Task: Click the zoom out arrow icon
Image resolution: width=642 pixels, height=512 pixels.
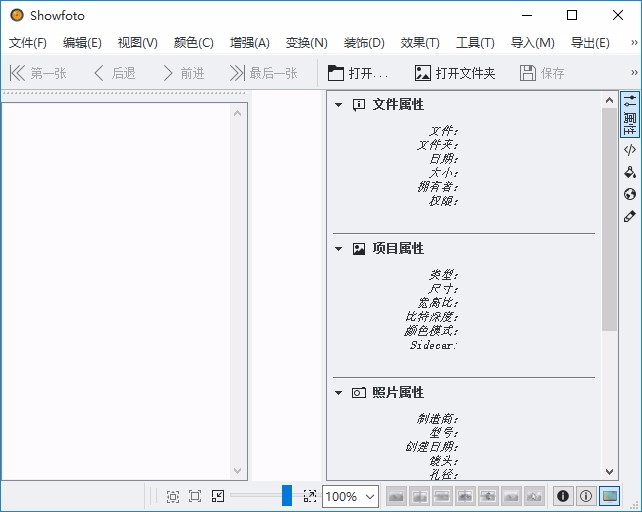Action: 218,496
